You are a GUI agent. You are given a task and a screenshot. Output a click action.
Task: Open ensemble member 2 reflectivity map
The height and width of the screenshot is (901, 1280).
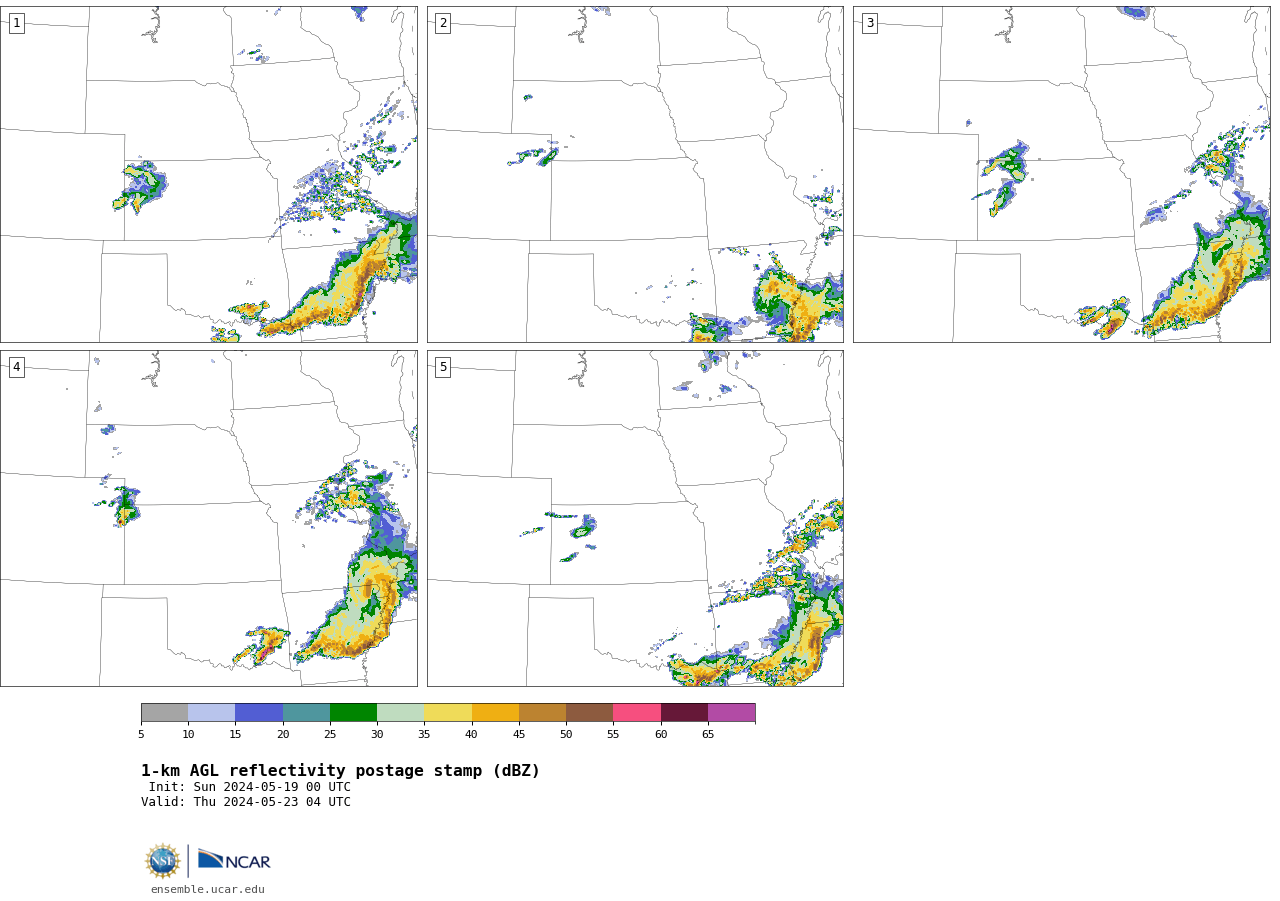click(635, 174)
